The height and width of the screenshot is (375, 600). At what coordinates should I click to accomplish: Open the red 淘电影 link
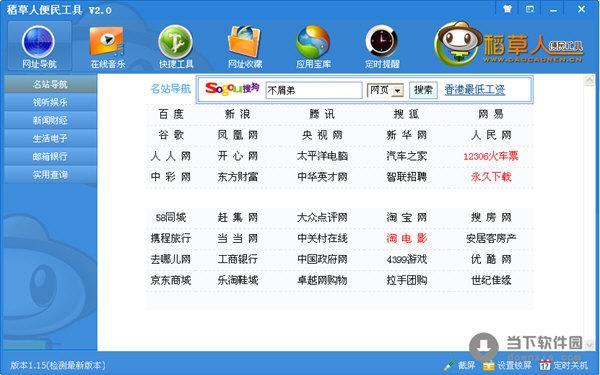click(406, 238)
